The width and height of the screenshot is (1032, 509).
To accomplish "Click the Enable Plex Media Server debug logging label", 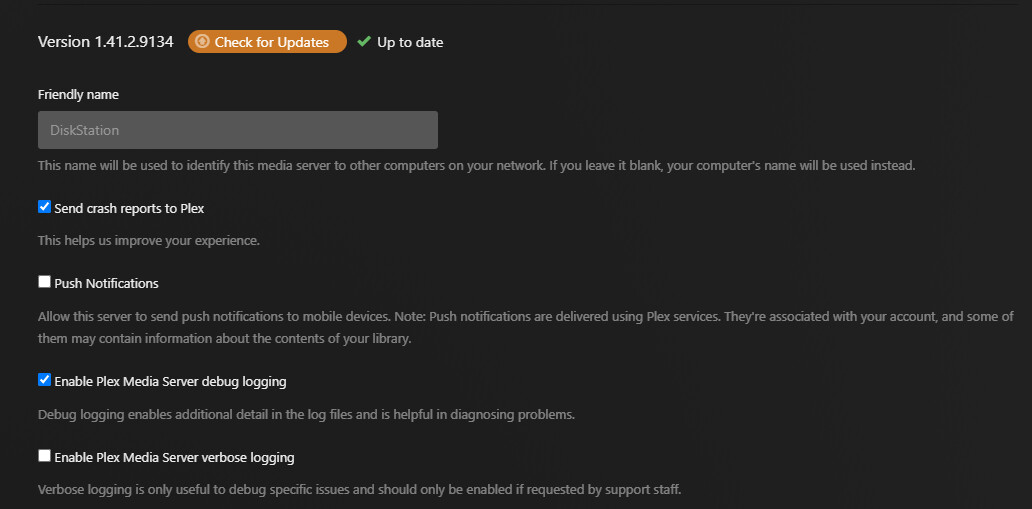I will (170, 381).
